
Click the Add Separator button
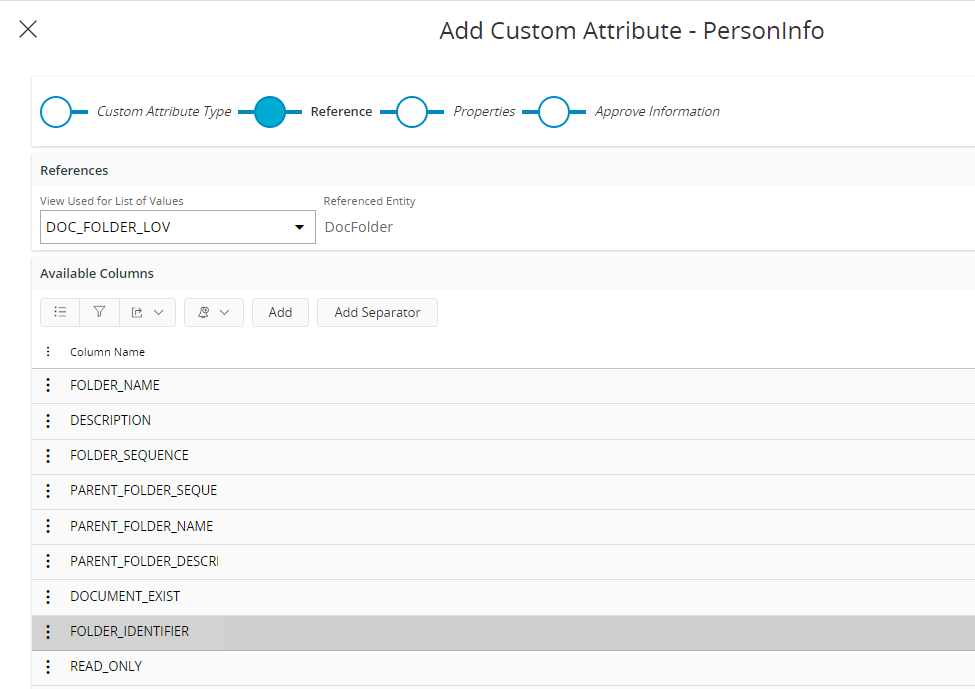377,312
